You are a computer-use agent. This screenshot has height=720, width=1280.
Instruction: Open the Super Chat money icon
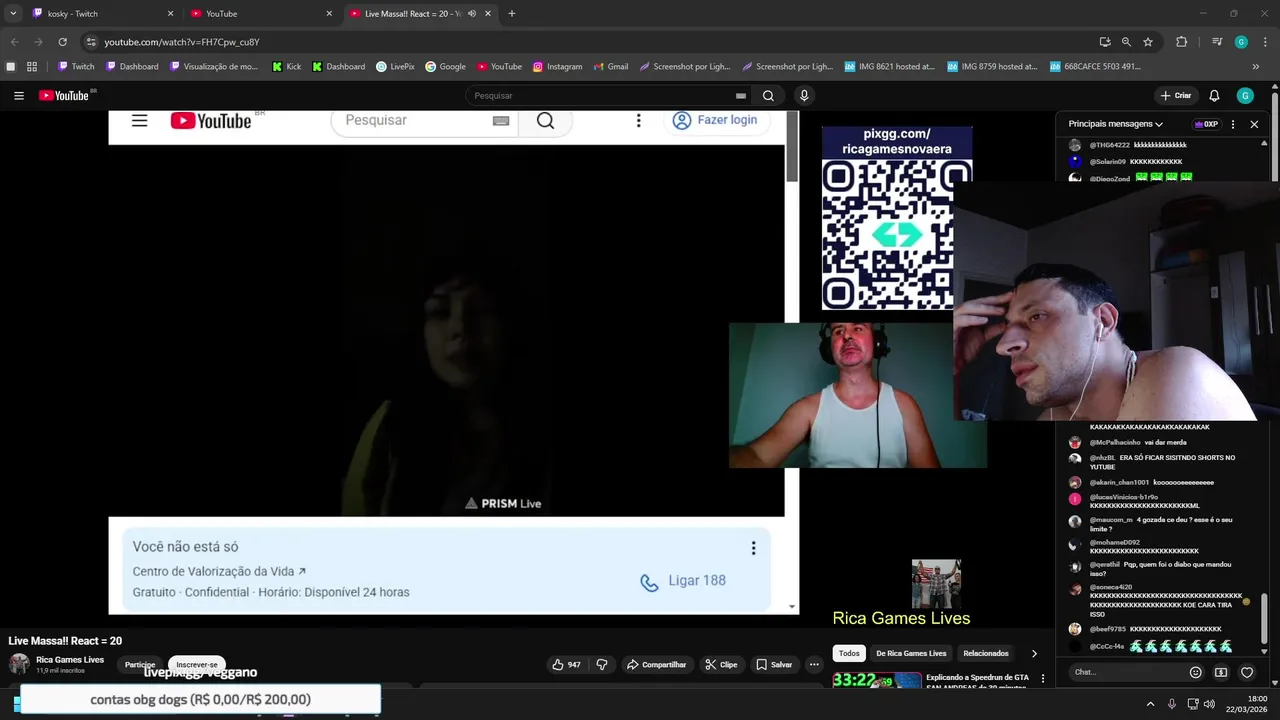pyautogui.click(x=1221, y=672)
